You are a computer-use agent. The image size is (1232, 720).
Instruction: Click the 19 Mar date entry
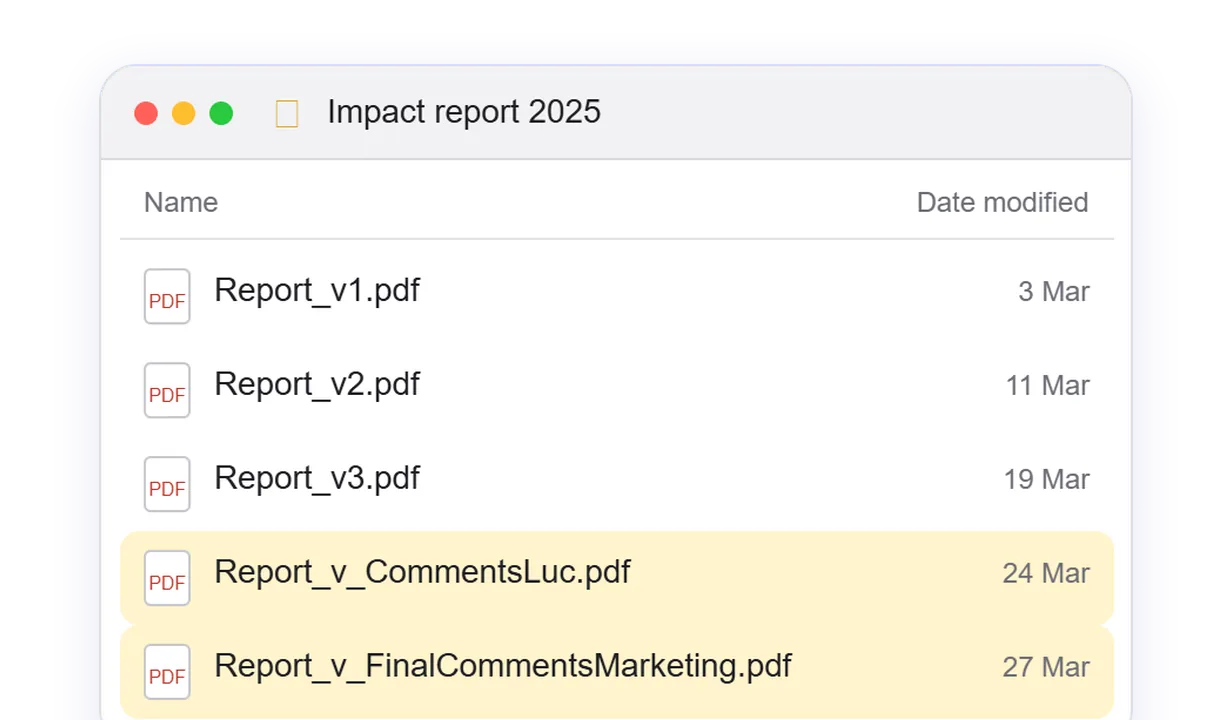pos(1047,480)
